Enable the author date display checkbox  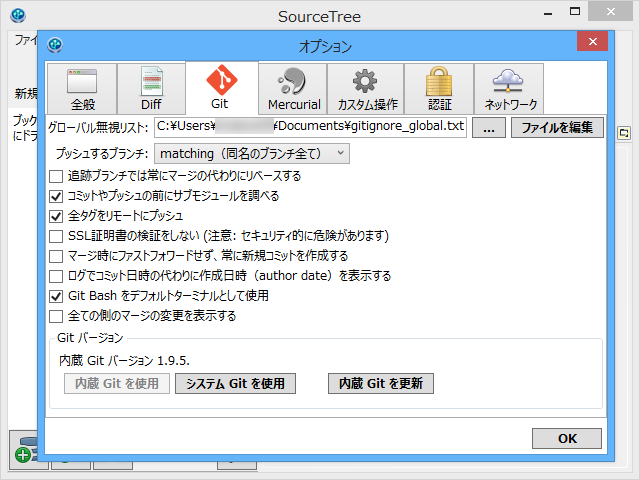56,276
